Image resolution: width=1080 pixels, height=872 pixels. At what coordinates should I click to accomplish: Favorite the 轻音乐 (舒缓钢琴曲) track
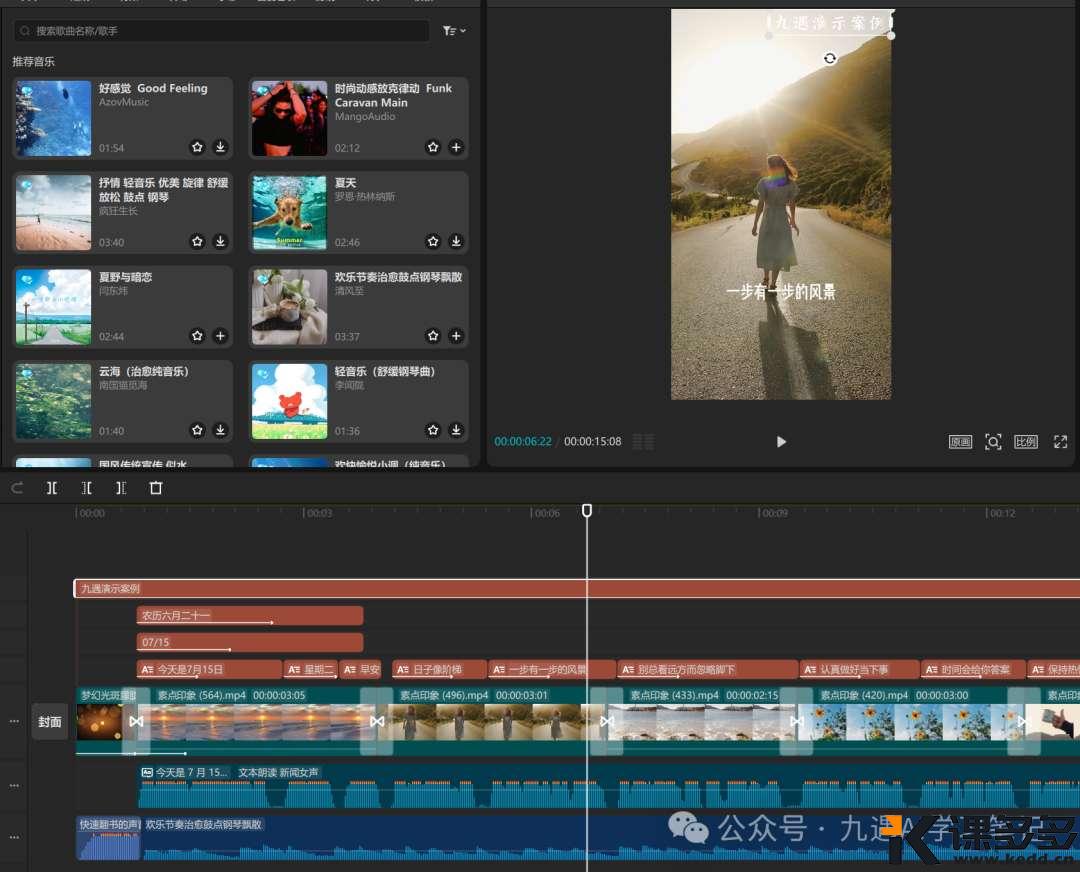[433, 430]
